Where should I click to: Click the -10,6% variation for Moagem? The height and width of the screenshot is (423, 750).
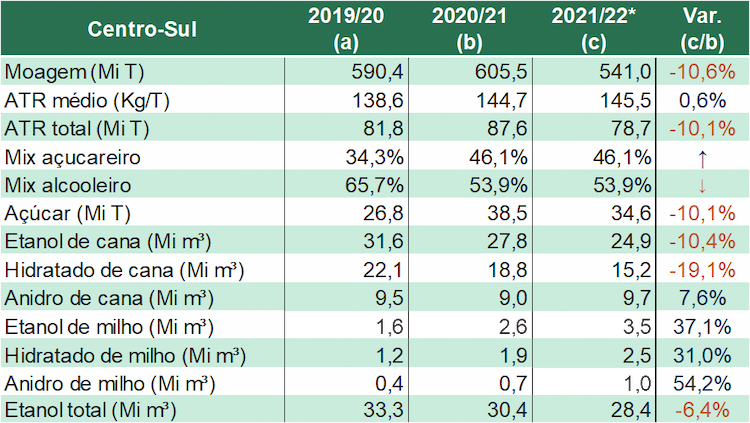tap(702, 72)
